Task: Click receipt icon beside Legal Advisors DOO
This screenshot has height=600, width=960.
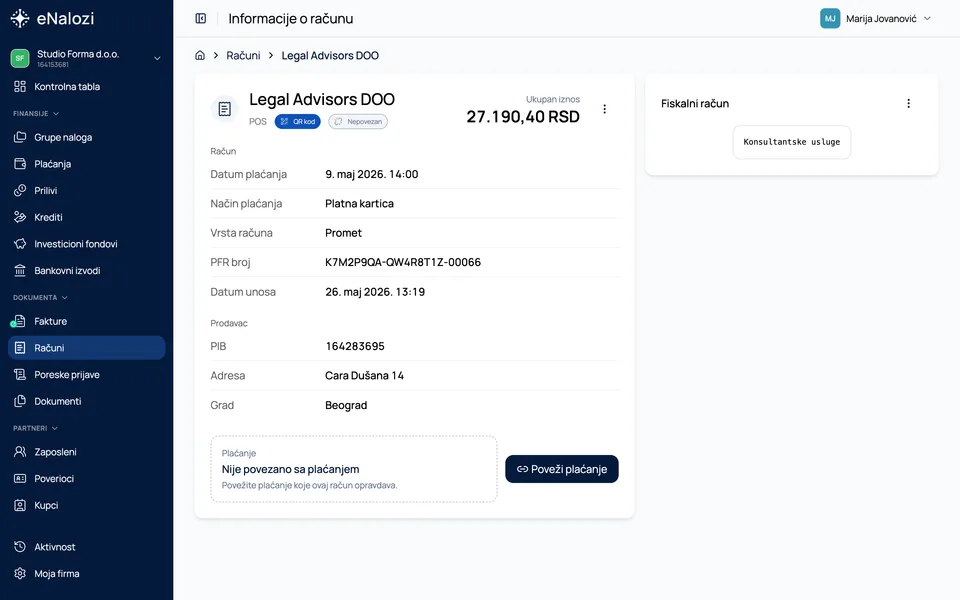Action: click(x=225, y=109)
